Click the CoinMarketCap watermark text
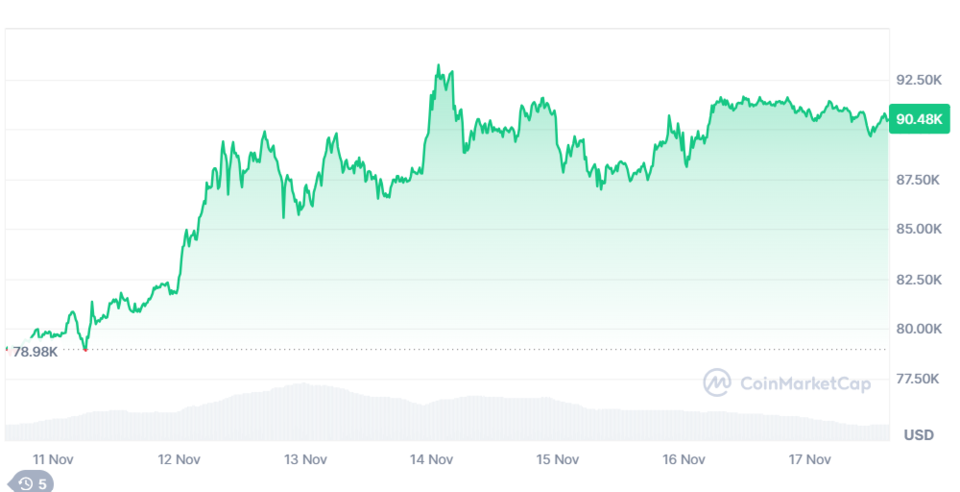This screenshot has width=960, height=492. tap(804, 383)
